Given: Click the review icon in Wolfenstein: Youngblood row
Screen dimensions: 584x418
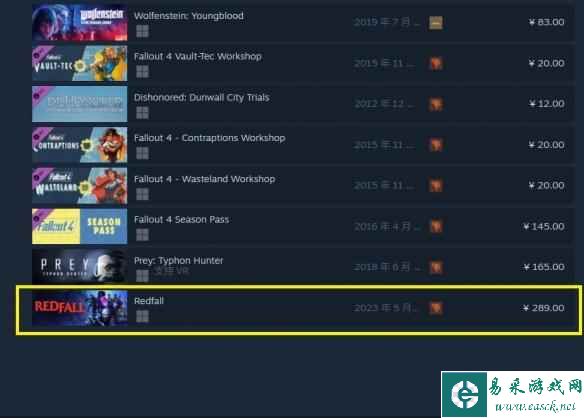Looking at the screenshot, I should pyautogui.click(x=436, y=23).
